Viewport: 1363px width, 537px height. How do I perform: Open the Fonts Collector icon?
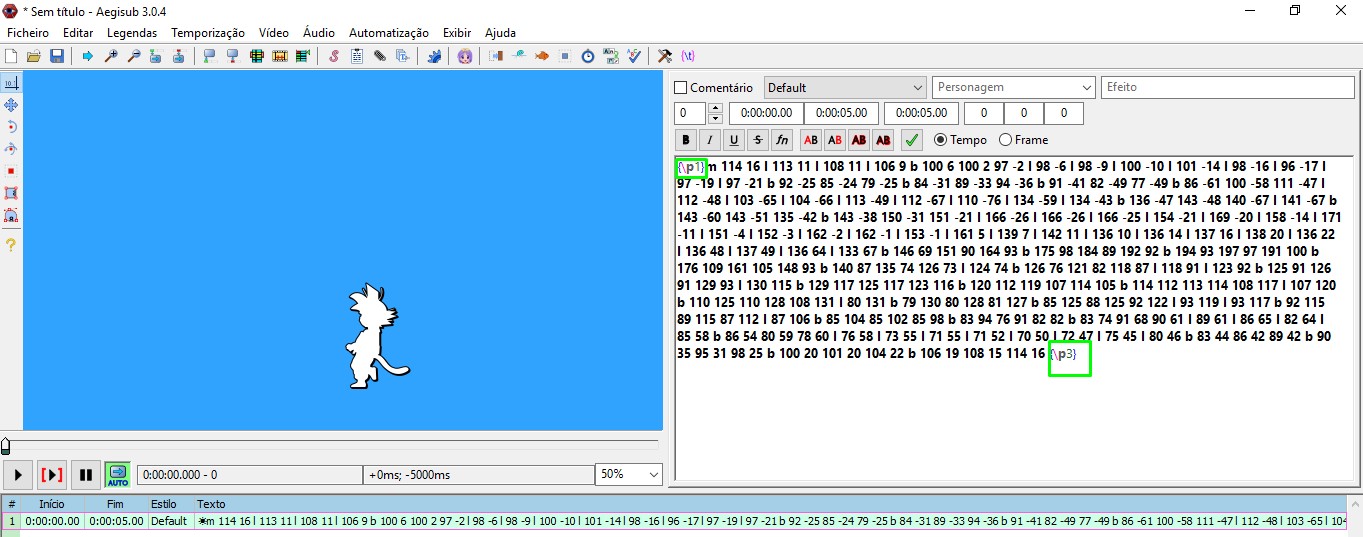(403, 56)
